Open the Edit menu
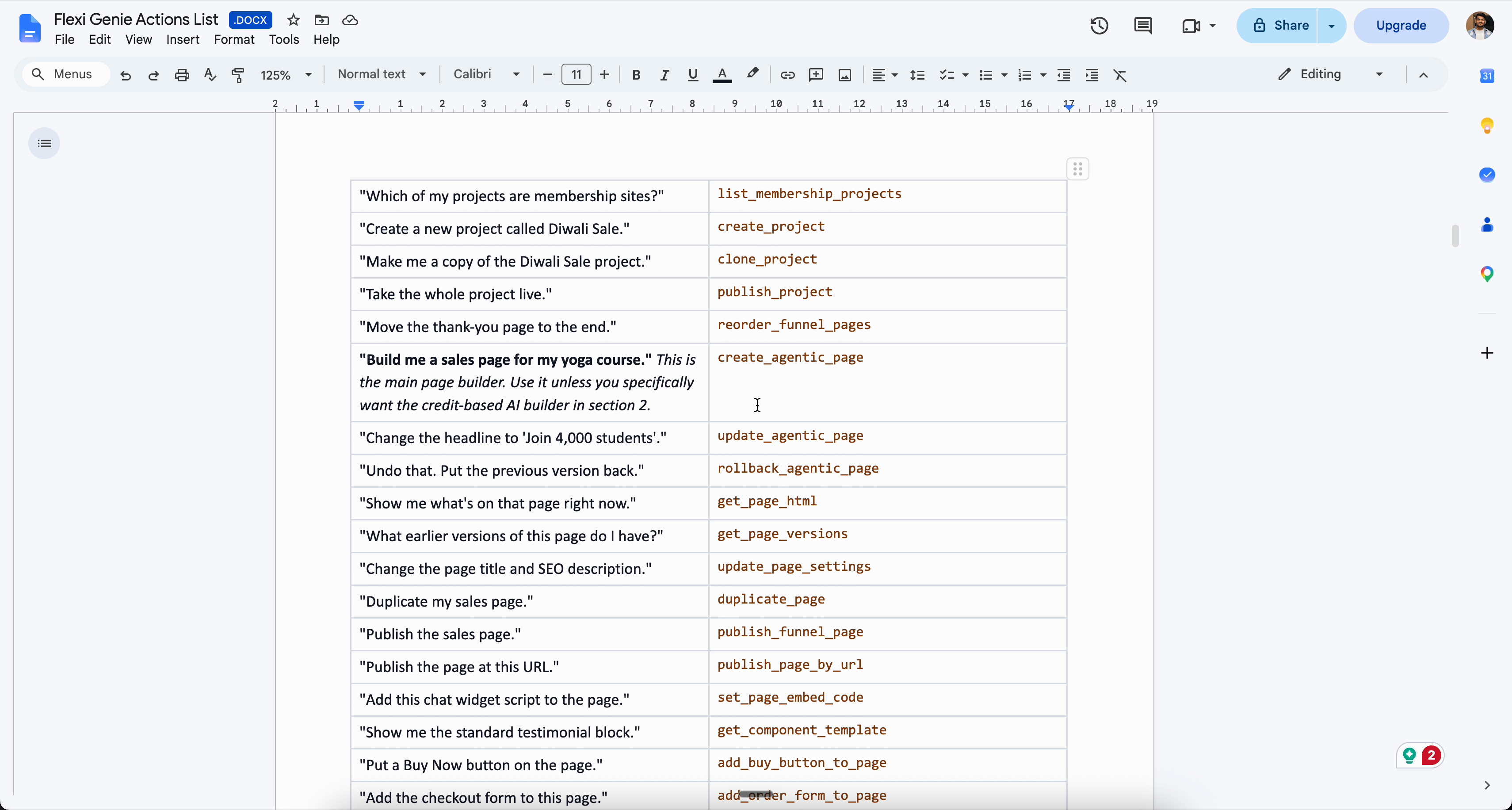Screen dimensions: 1512x810 [x=100, y=40]
